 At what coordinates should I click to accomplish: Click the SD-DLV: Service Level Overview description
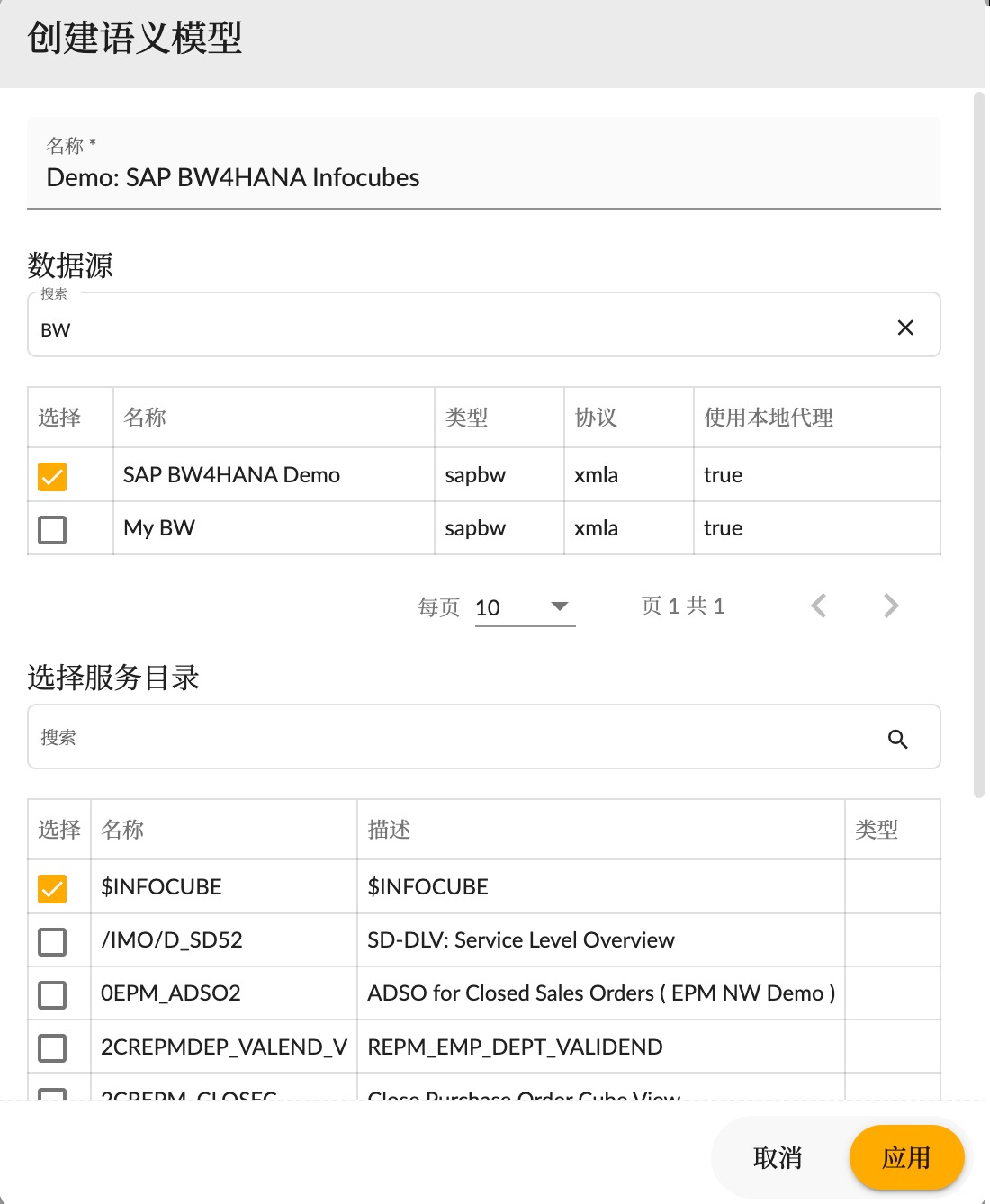click(x=519, y=940)
